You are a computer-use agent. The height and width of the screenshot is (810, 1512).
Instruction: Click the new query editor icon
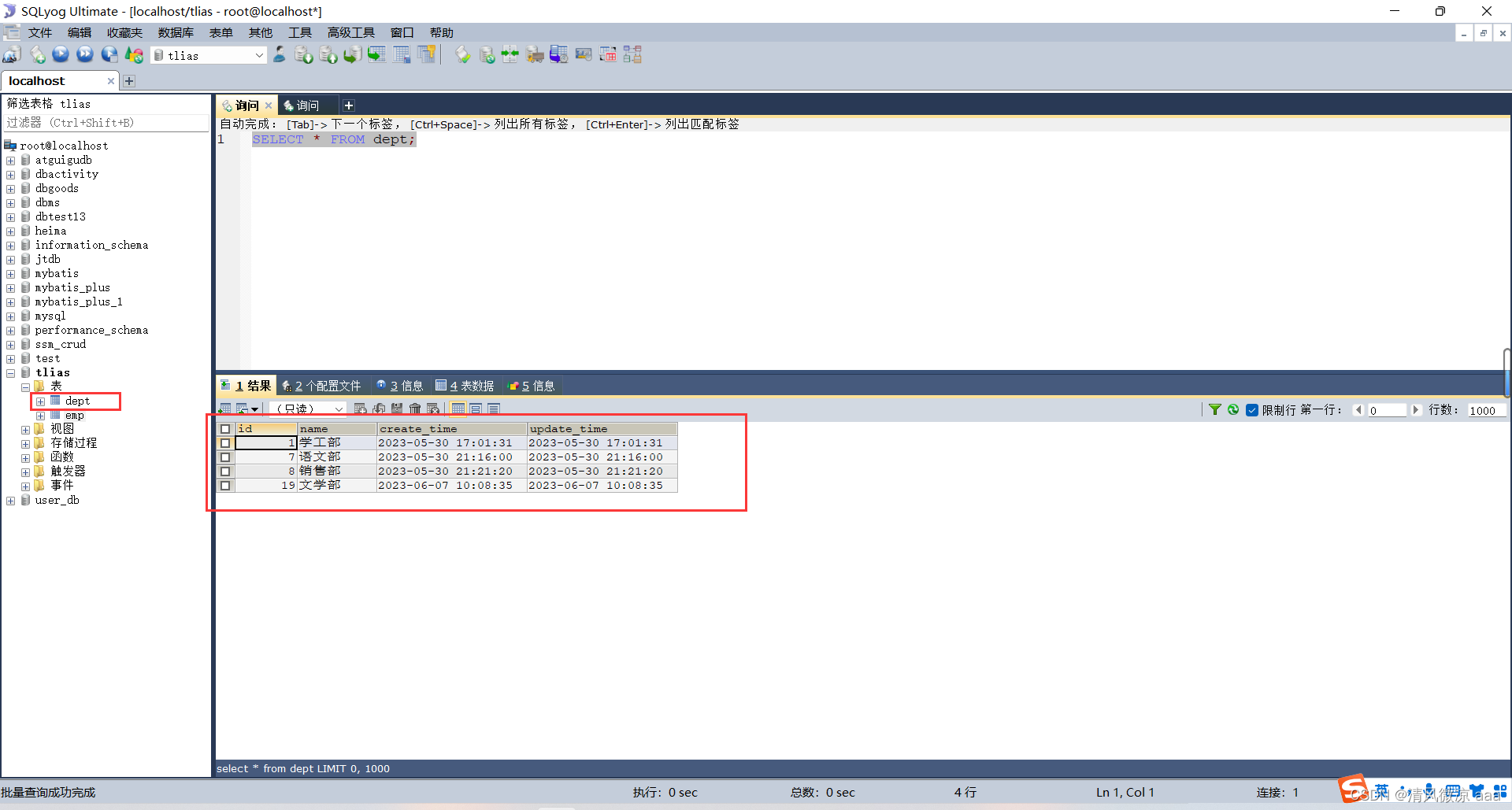(37, 54)
